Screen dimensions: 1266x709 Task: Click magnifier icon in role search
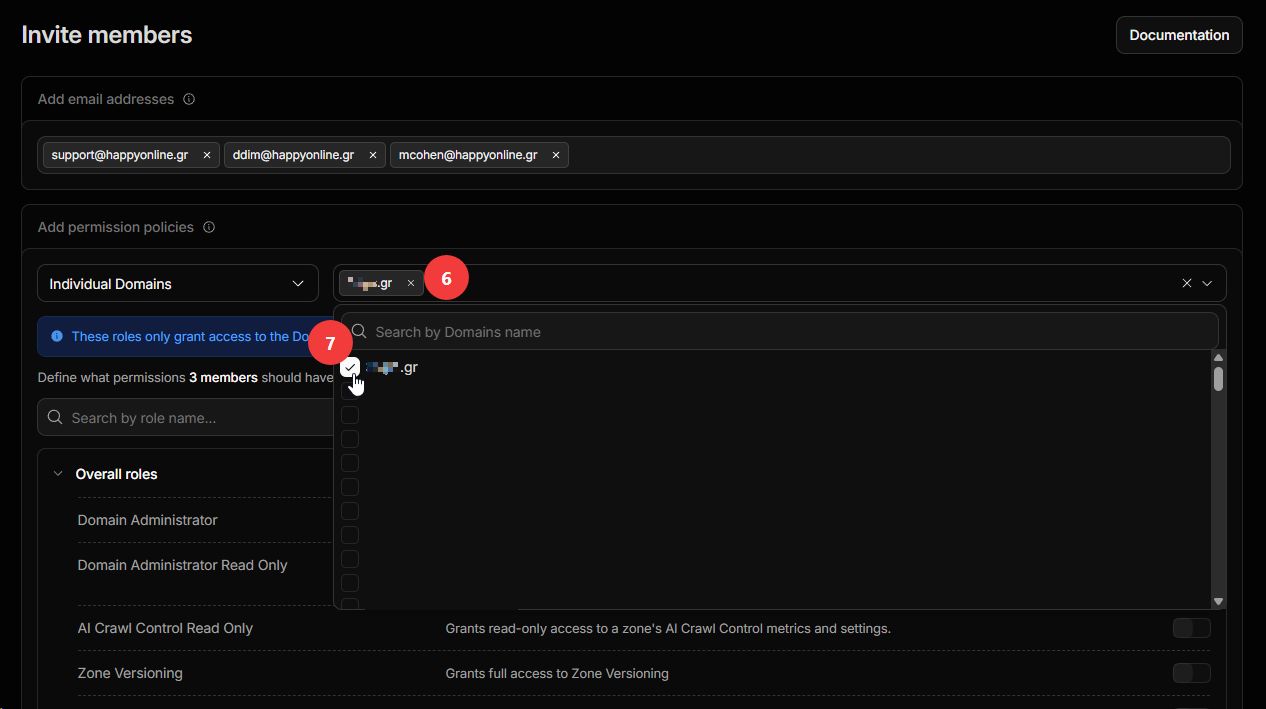click(x=55, y=417)
